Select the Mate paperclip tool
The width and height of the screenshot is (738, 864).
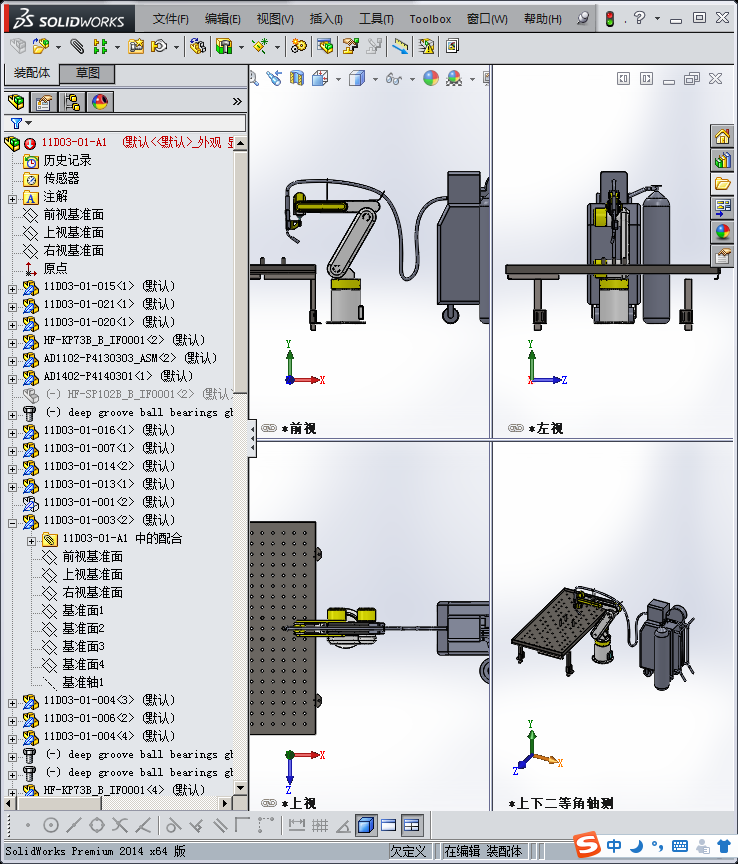(x=77, y=47)
